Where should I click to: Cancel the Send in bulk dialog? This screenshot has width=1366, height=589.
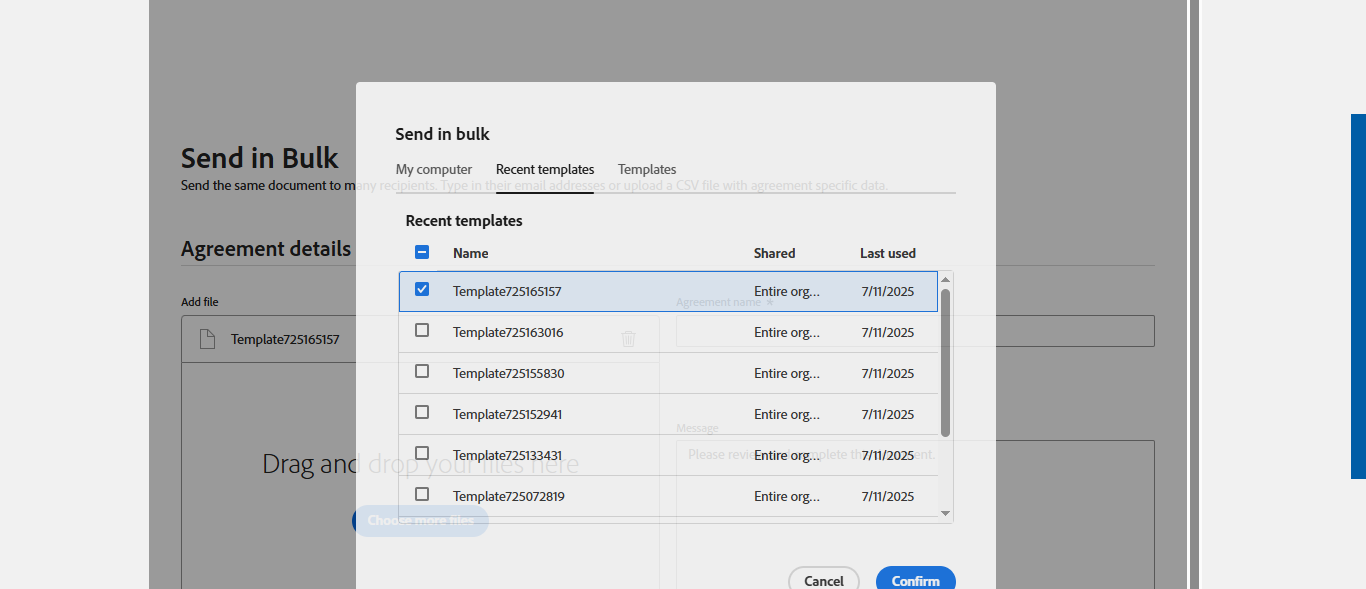pyautogui.click(x=823, y=580)
